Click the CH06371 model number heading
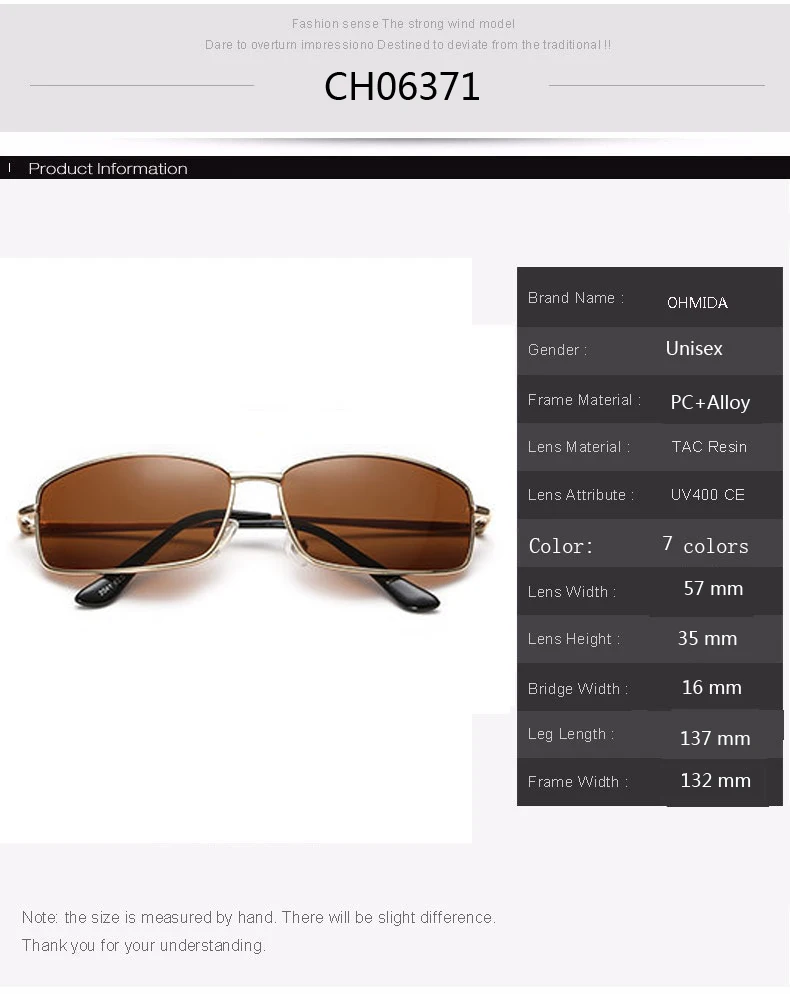The width and height of the screenshot is (790, 994). 401,86
